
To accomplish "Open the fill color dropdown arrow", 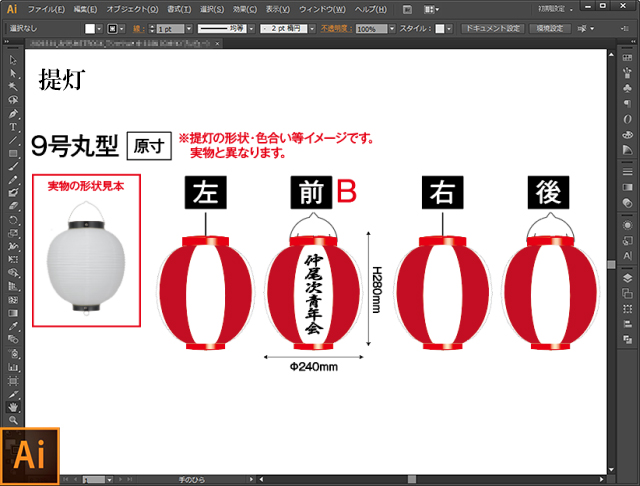I will pyautogui.click(x=99, y=29).
